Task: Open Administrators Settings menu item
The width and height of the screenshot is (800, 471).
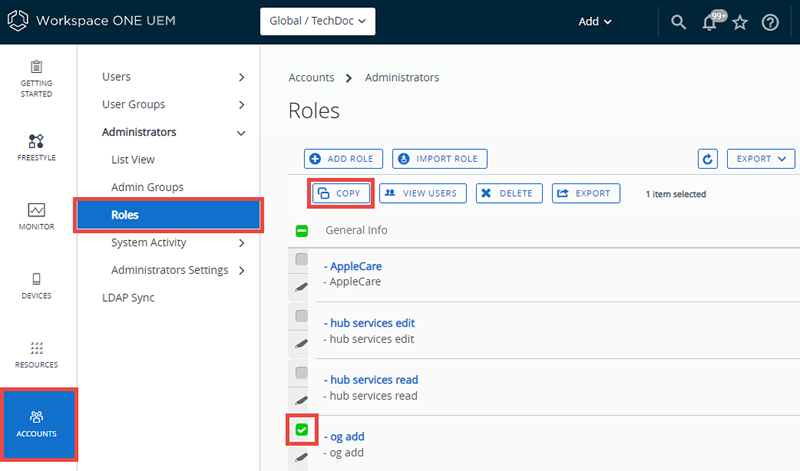Action: [169, 270]
